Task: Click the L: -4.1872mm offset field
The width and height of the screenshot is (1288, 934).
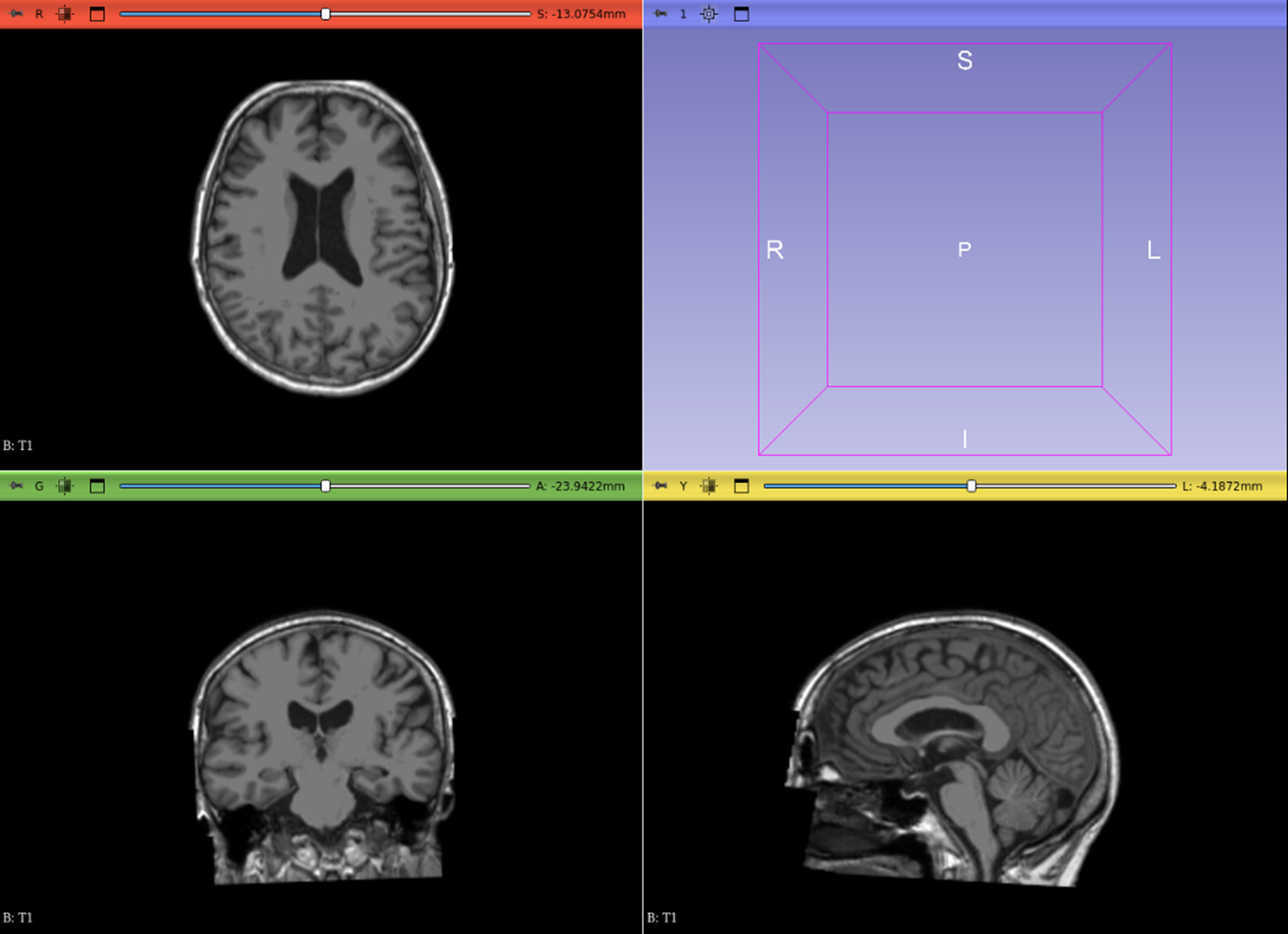Action: [1222, 486]
